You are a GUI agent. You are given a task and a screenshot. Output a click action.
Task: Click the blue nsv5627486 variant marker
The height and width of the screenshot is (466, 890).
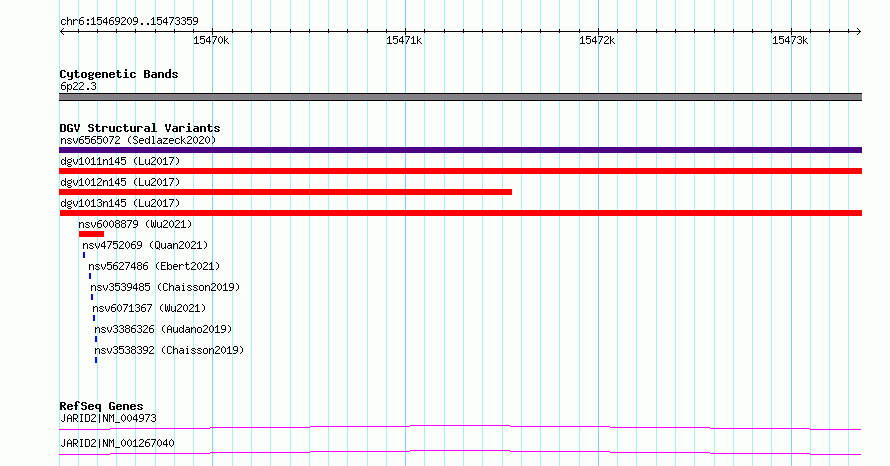point(90,276)
